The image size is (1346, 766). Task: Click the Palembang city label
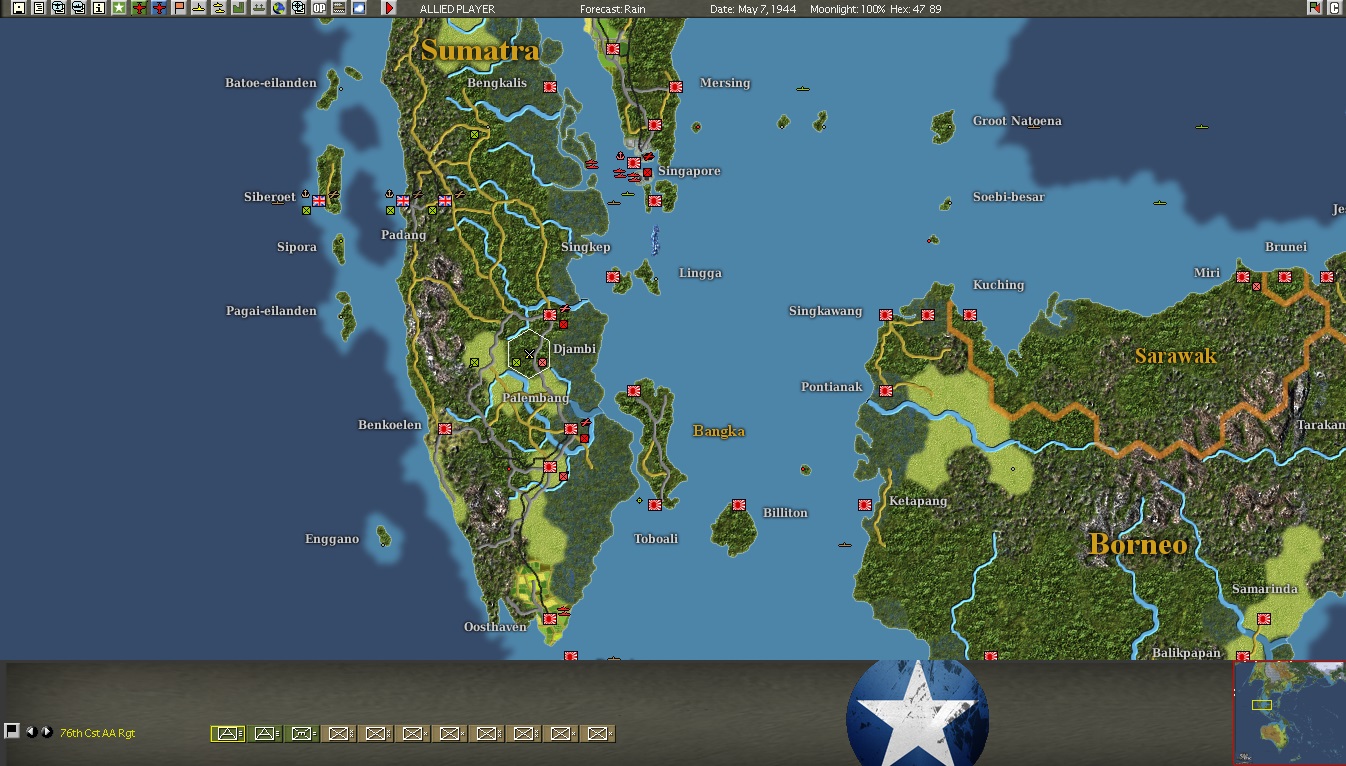536,398
